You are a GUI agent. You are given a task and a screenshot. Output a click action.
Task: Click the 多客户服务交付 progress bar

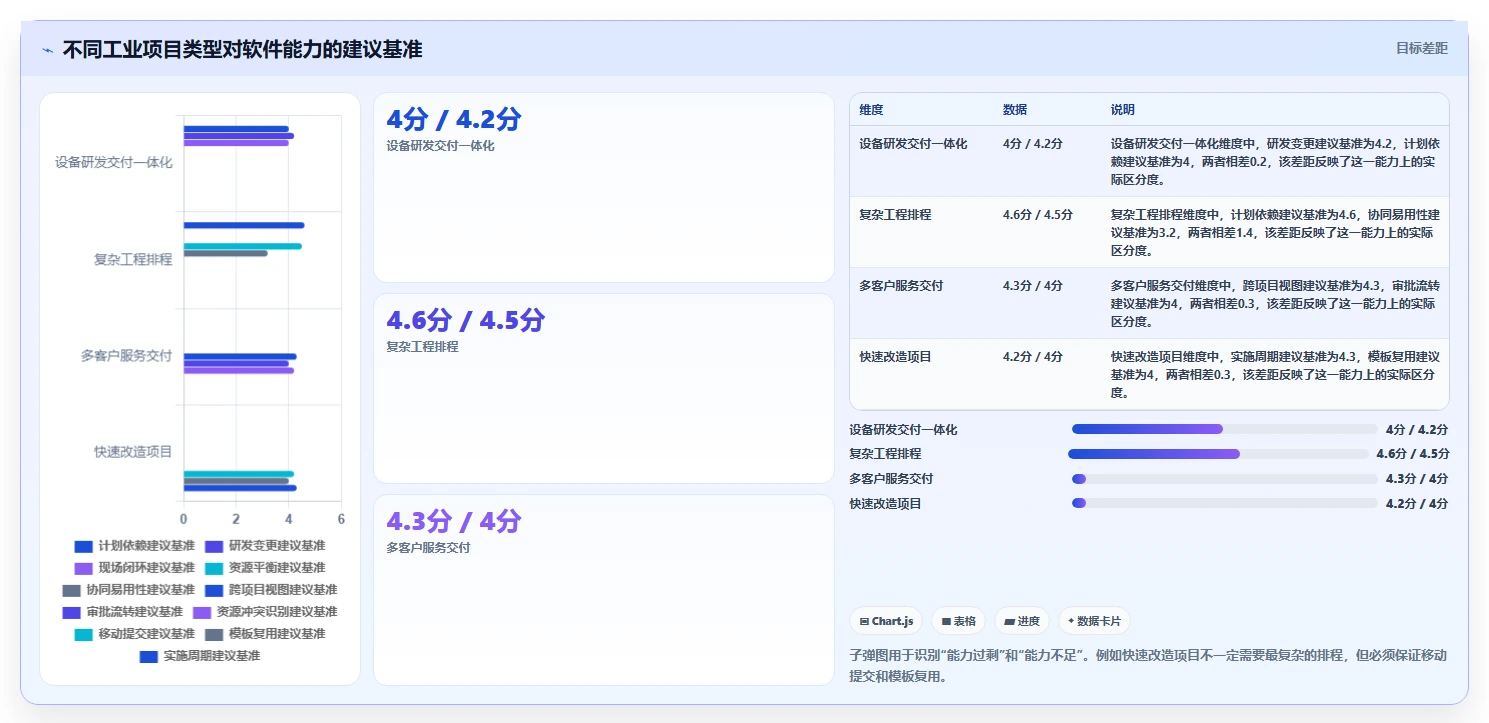[1224, 479]
